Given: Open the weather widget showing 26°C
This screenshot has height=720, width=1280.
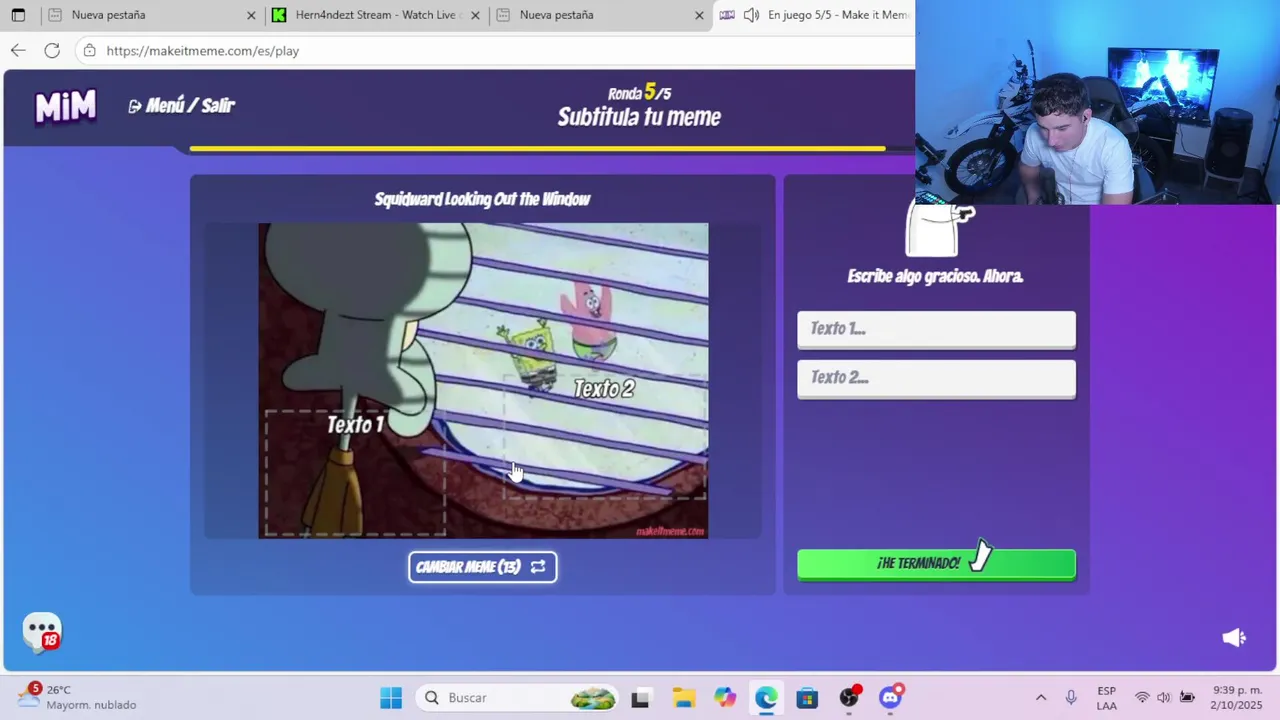Looking at the screenshot, I should point(78,698).
